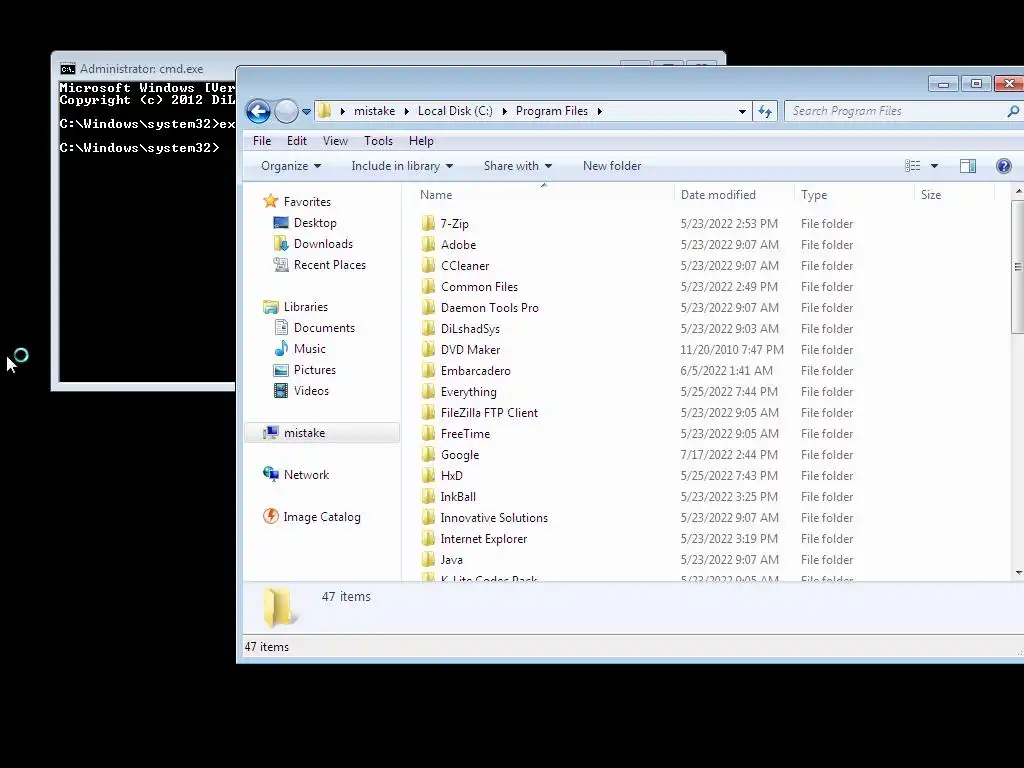The width and height of the screenshot is (1024, 768).
Task: Select the CCleaner folder icon
Action: click(428, 265)
